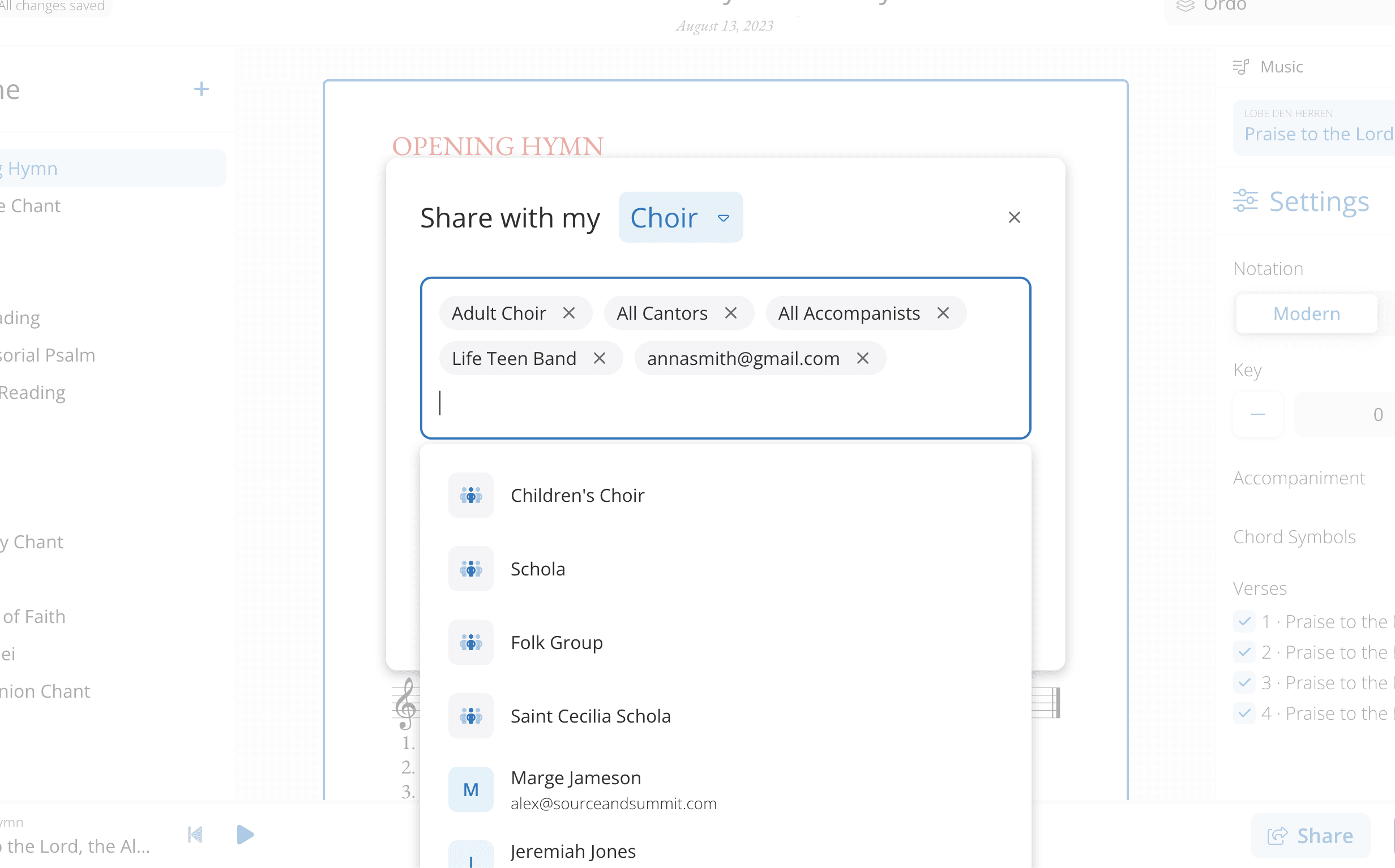Select Modern notation

[x=1307, y=314]
